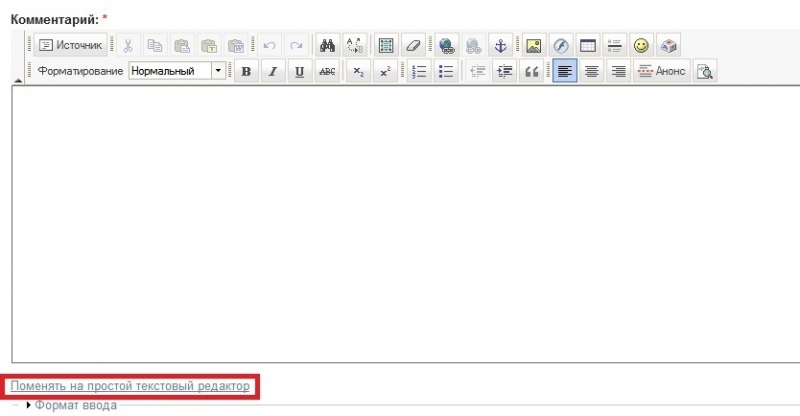The width and height of the screenshot is (800, 416).
Task: Click inside the comment text area
Action: coord(406,224)
